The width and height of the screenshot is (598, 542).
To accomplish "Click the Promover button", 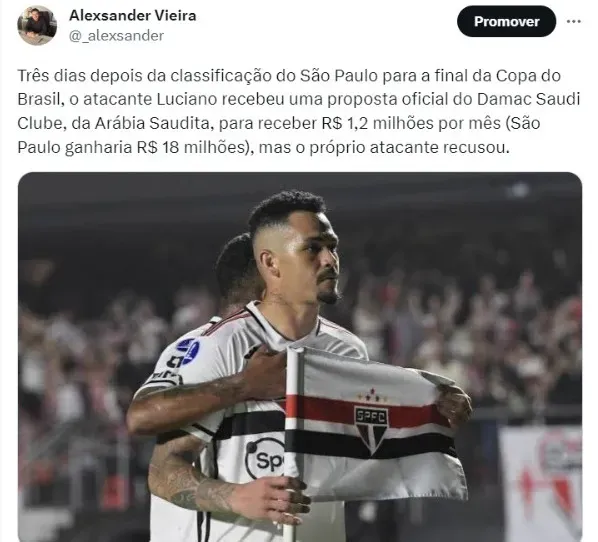I will [506, 21].
